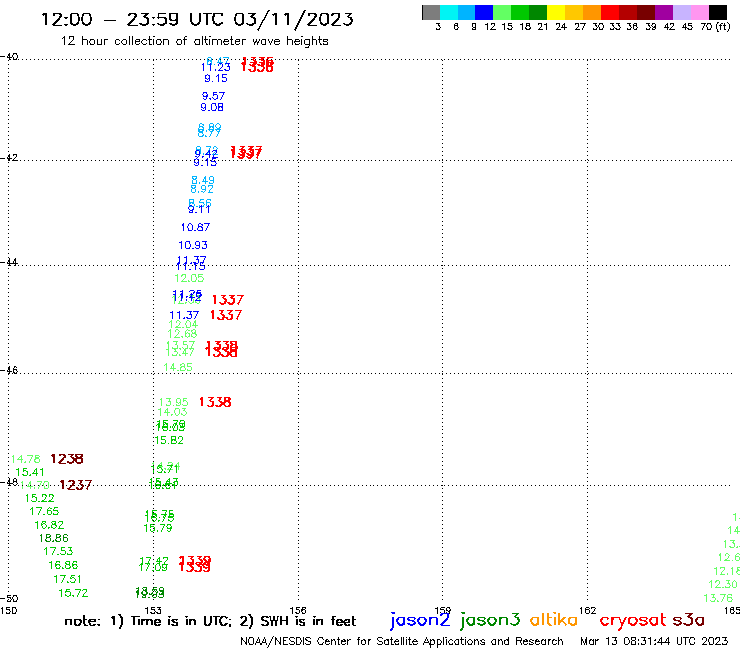Click the light green 12.05 value
This screenshot has height=650, width=740.
point(189,278)
